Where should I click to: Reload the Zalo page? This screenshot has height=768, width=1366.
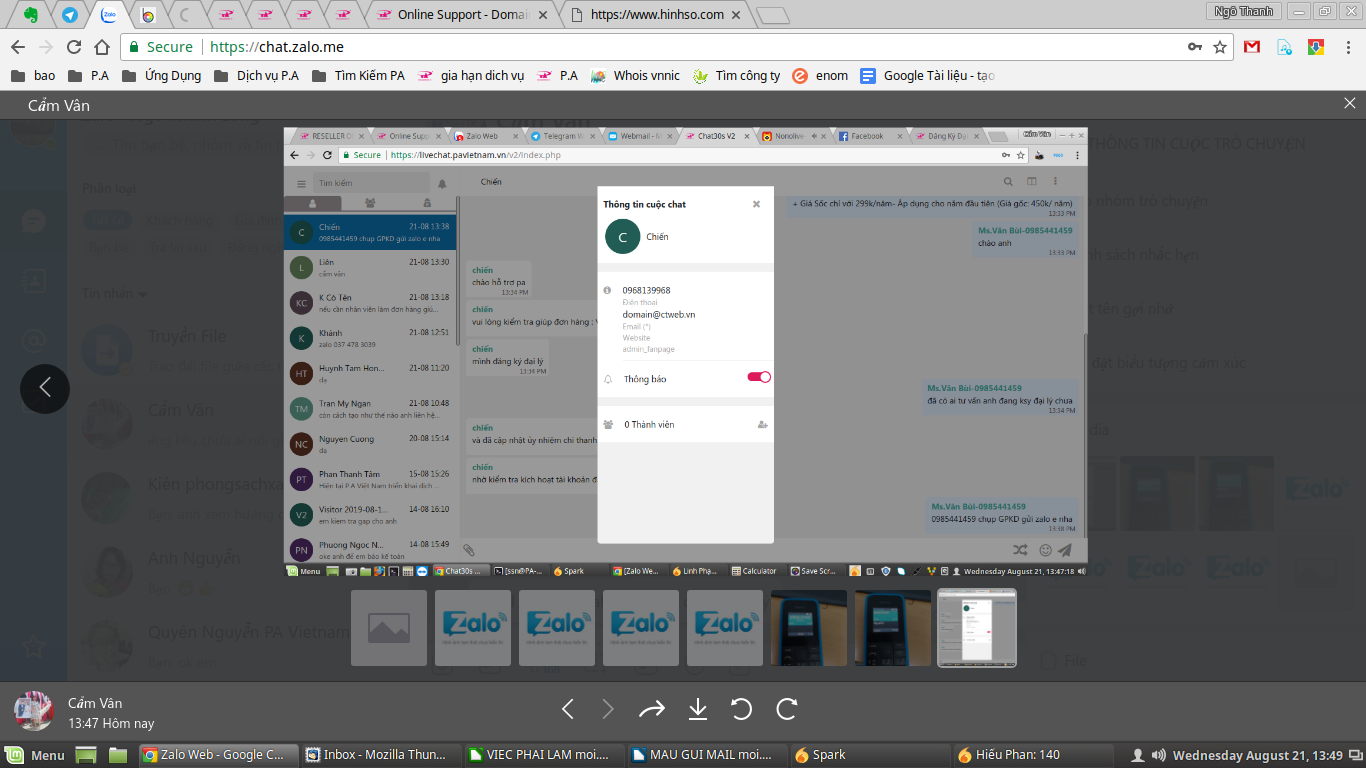coord(74,47)
